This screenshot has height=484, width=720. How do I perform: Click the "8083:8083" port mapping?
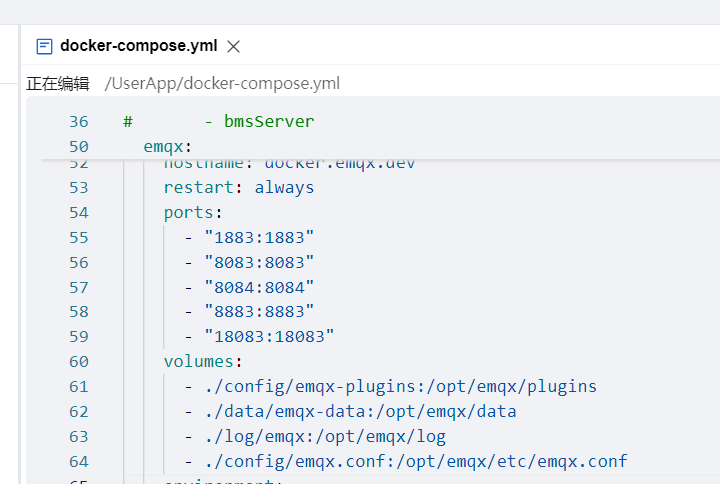point(259,262)
